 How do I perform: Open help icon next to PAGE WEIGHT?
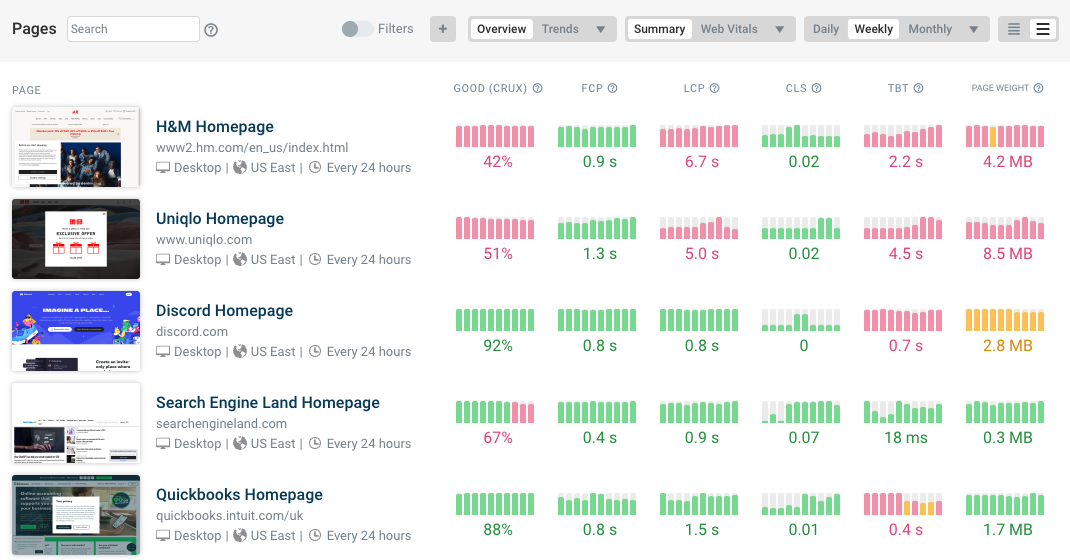coord(1038,88)
